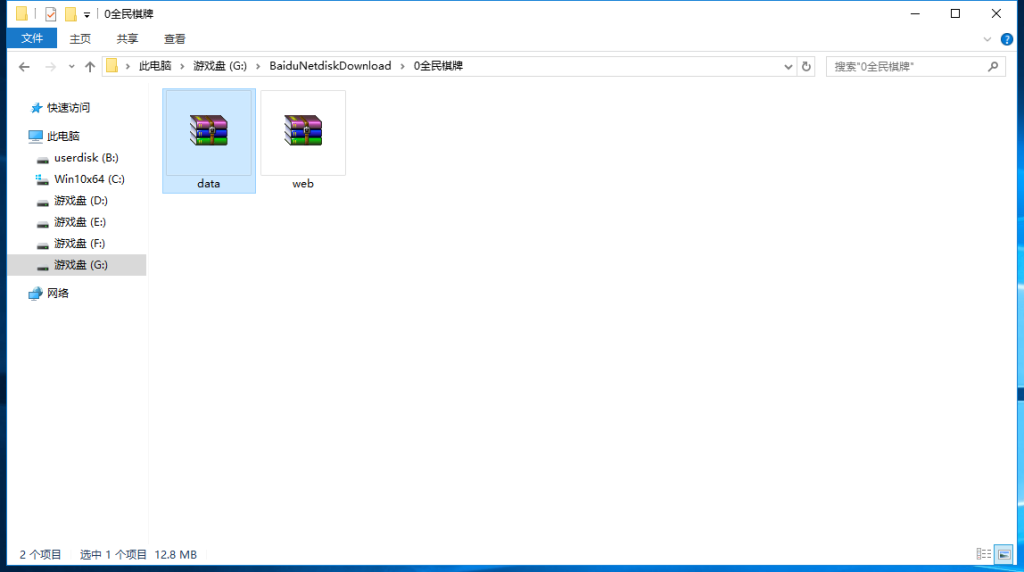The height and width of the screenshot is (572, 1024).
Task: Click 0全民棋牌 in the address path
Action: (x=438, y=66)
